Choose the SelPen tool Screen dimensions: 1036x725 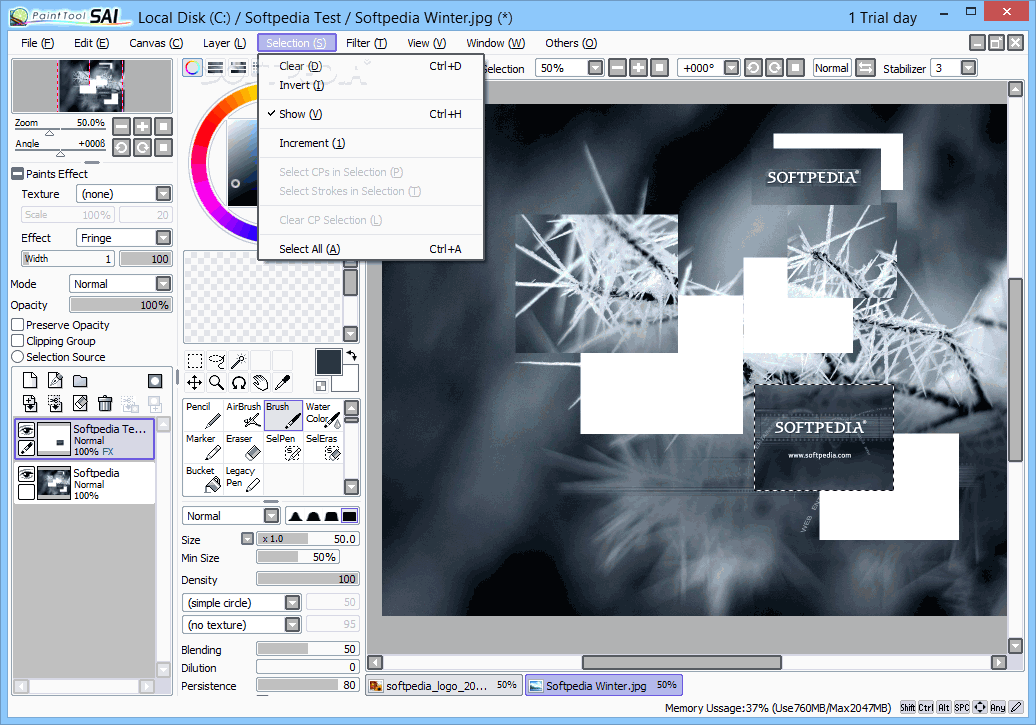(x=283, y=447)
